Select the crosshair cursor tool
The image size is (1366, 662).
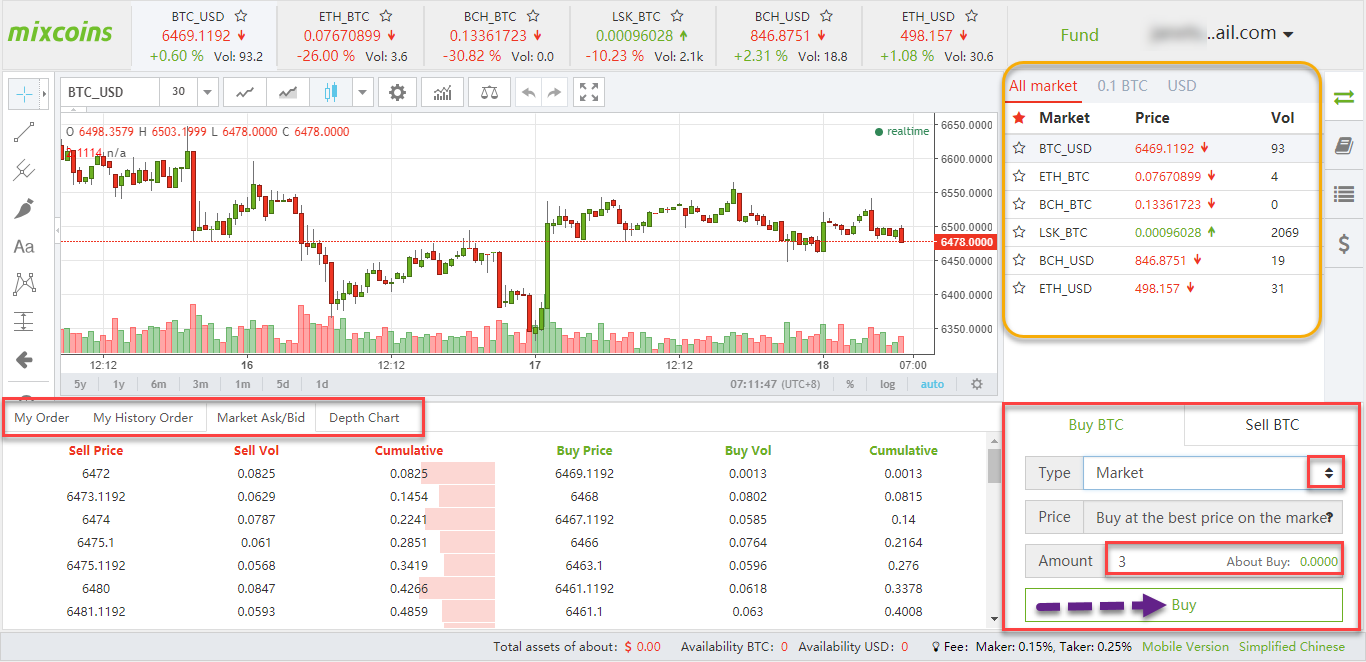24,94
